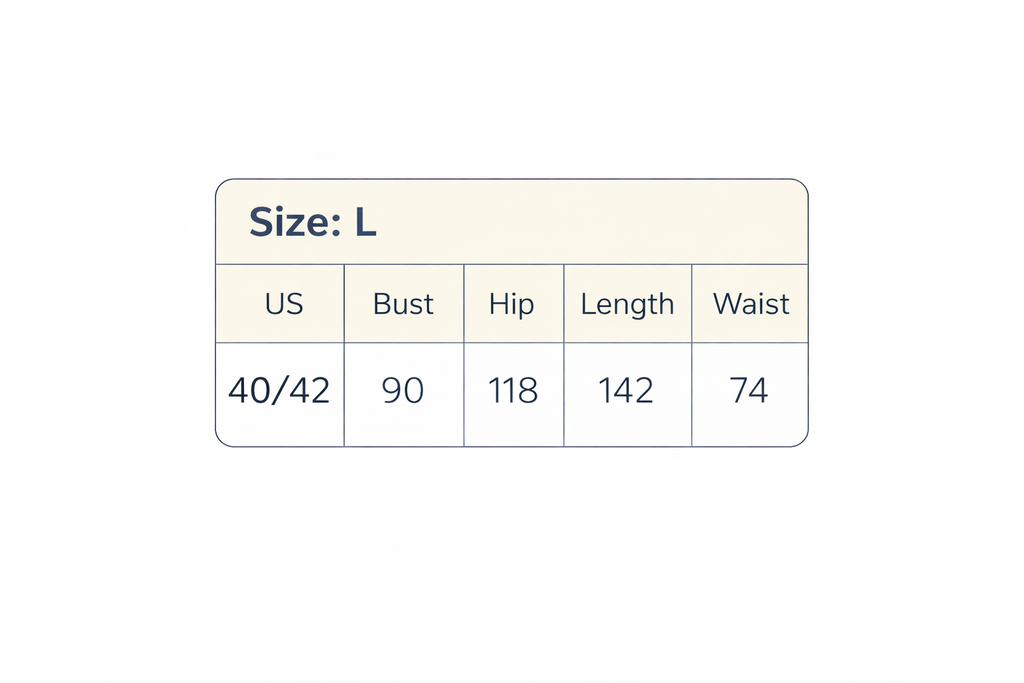Screen dimensions: 1024x683
Task: Select the Waist column header
Action: [x=751, y=304]
